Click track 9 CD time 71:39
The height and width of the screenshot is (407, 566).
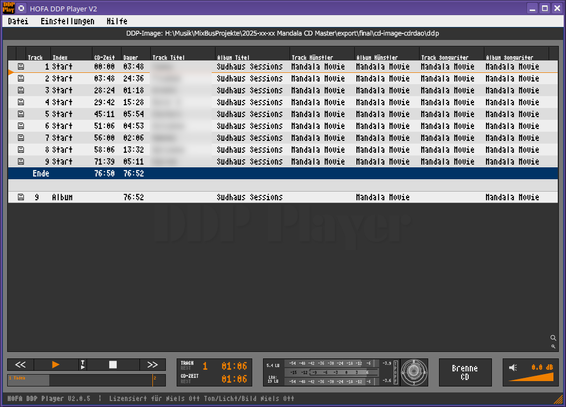point(104,161)
